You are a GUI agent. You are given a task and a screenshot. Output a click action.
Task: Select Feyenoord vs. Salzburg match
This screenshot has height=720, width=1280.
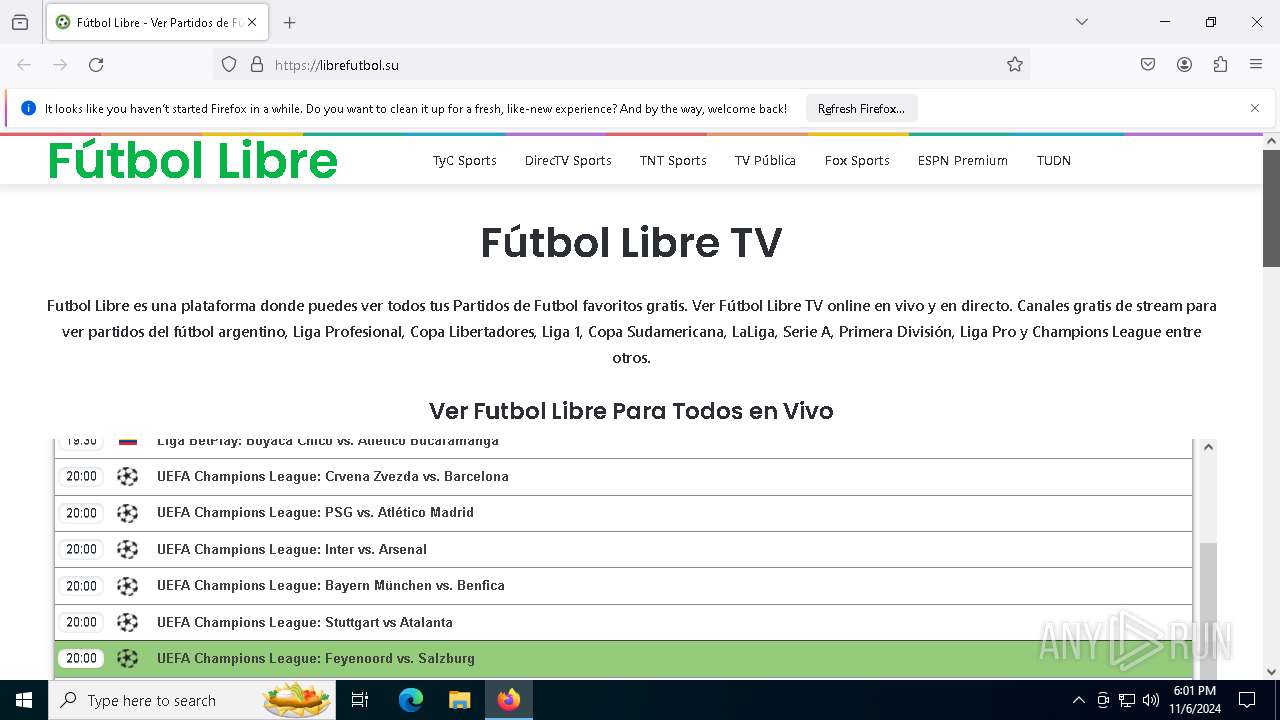[623, 658]
